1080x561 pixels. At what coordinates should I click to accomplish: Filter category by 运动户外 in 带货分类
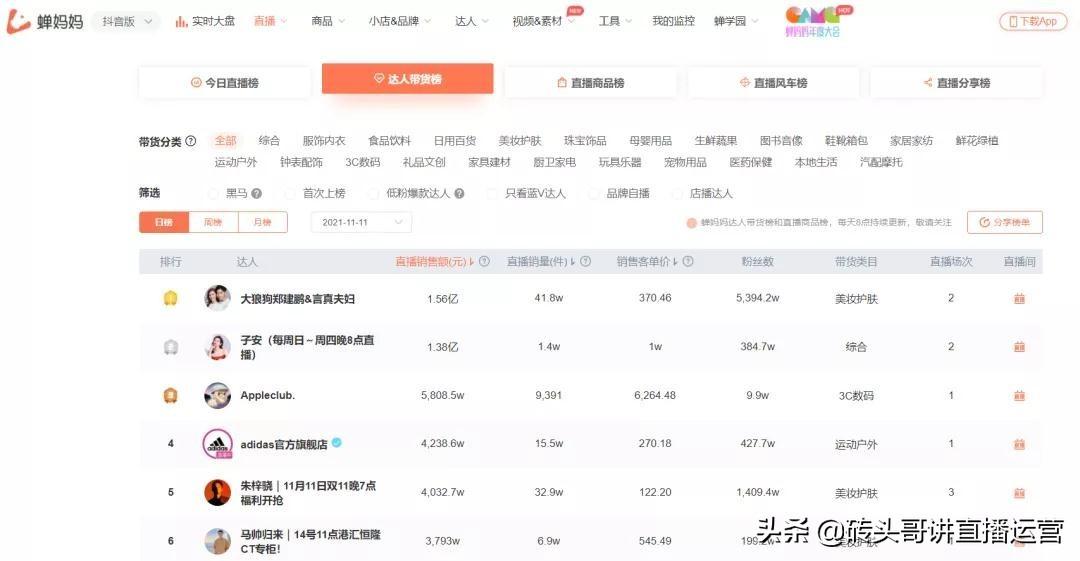tap(236, 162)
